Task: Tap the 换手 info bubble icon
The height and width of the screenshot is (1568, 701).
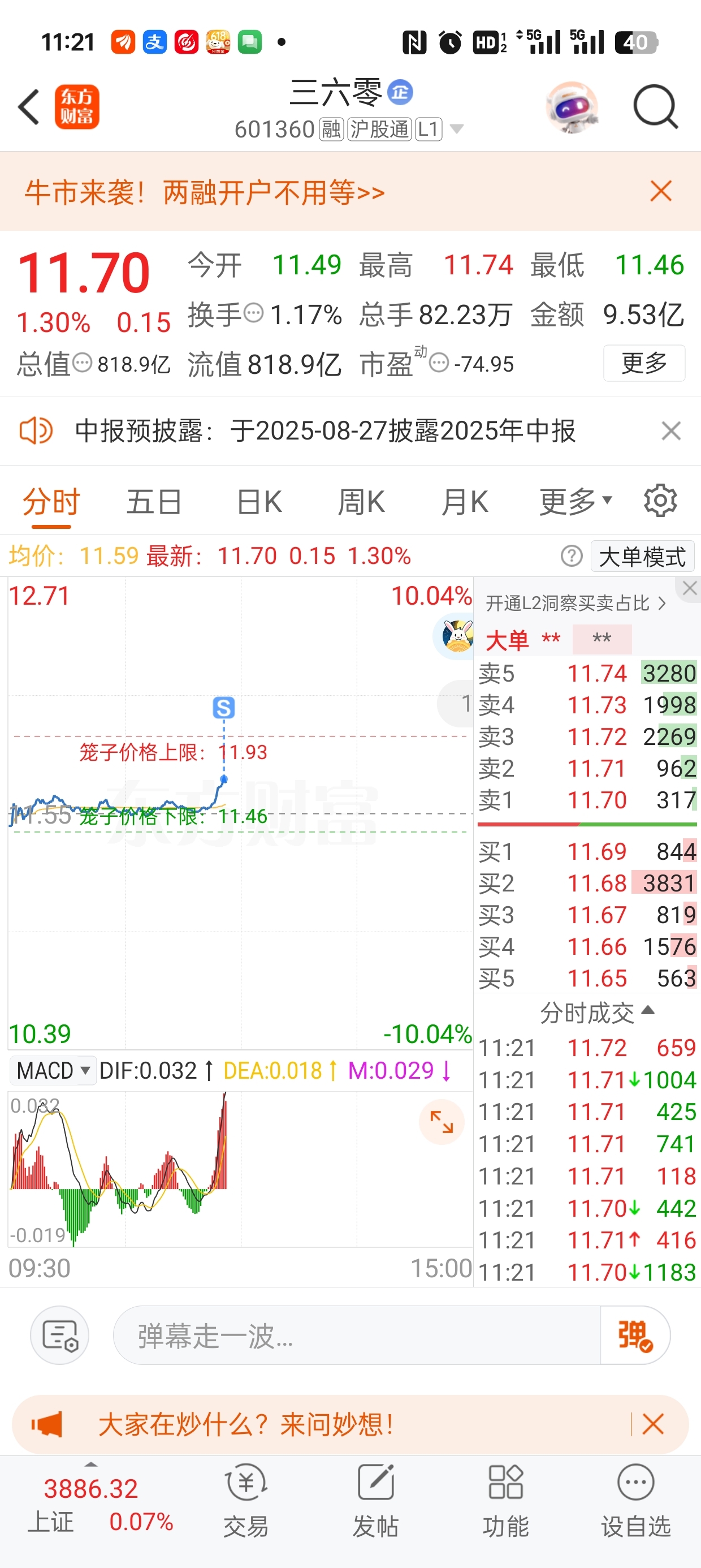Action: 253,313
